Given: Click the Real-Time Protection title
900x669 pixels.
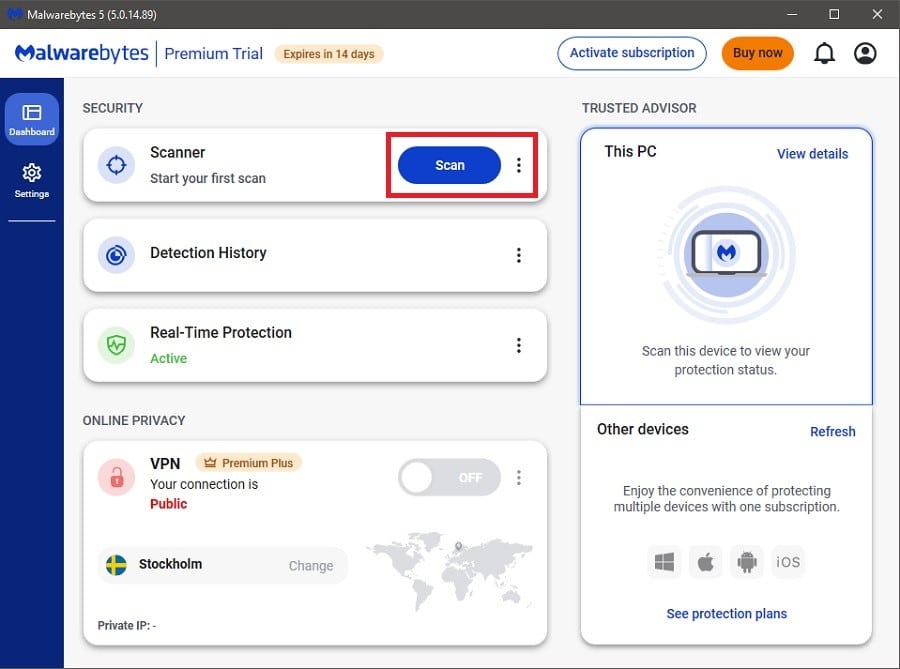Looking at the screenshot, I should tap(220, 333).
